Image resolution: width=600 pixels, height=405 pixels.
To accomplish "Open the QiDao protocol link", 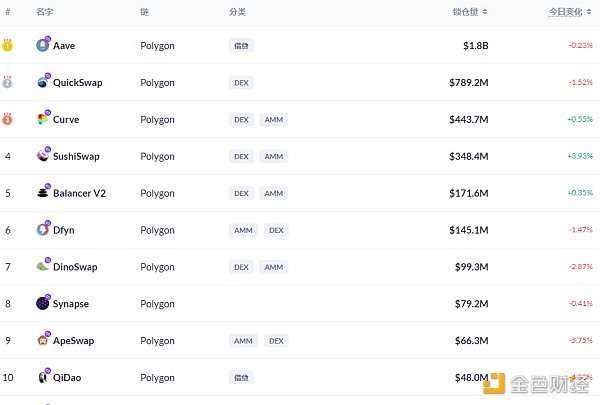I will point(67,377).
